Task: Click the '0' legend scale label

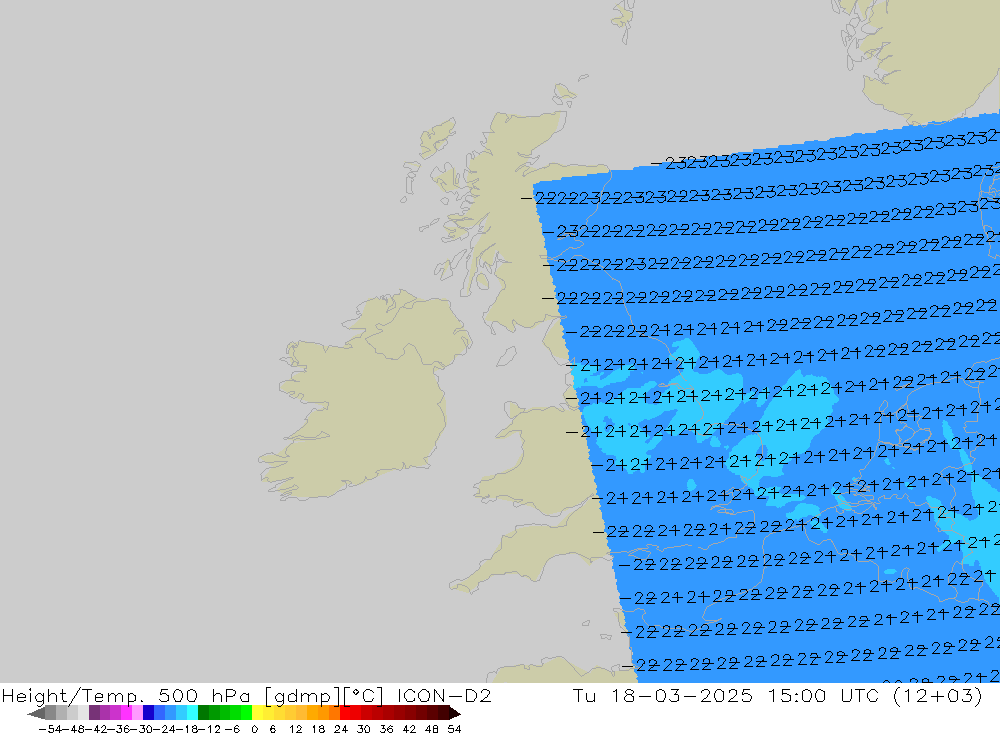Action: click(255, 729)
